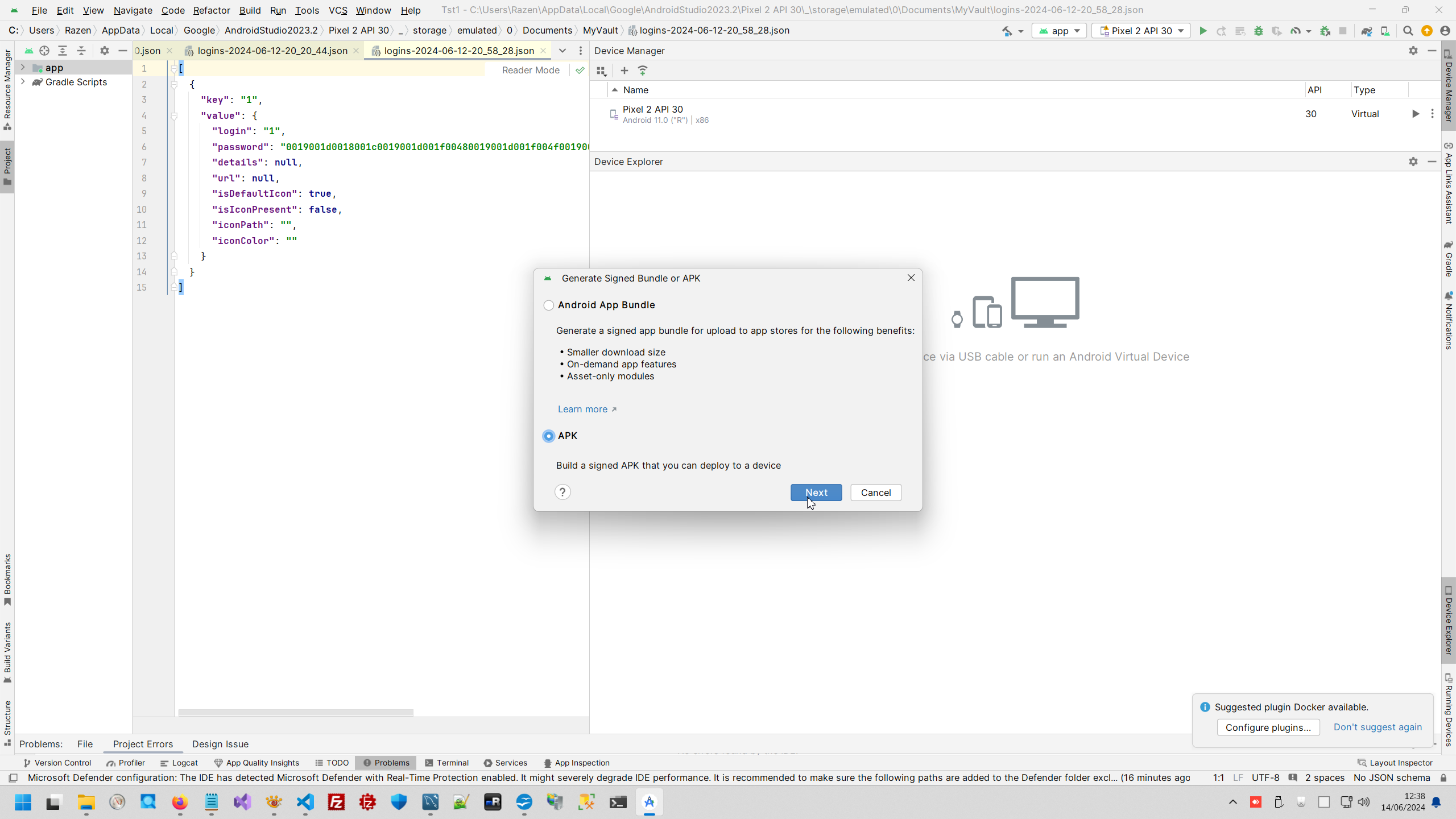
Task: Open the app run configuration dropdown
Action: tap(1059, 31)
